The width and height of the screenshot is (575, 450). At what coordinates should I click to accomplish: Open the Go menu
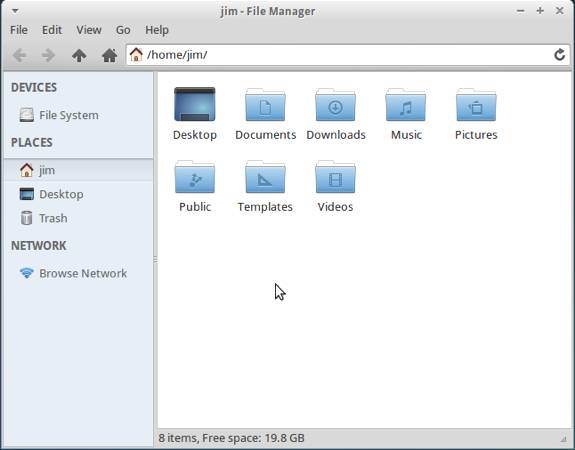point(123,30)
